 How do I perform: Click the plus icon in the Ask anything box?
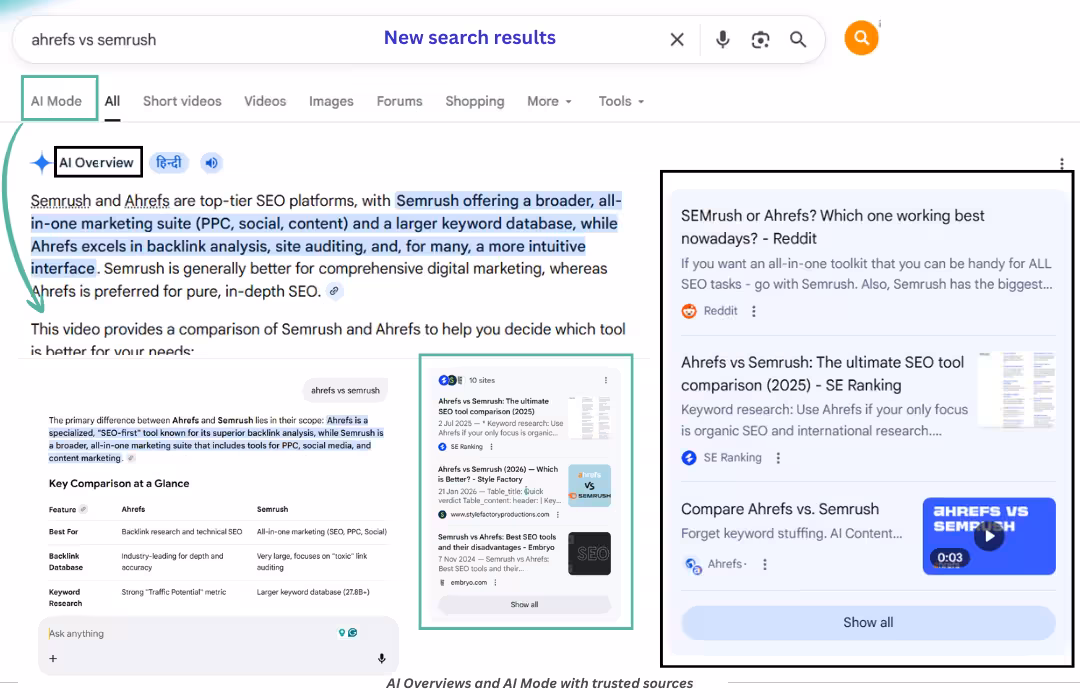coord(52,659)
